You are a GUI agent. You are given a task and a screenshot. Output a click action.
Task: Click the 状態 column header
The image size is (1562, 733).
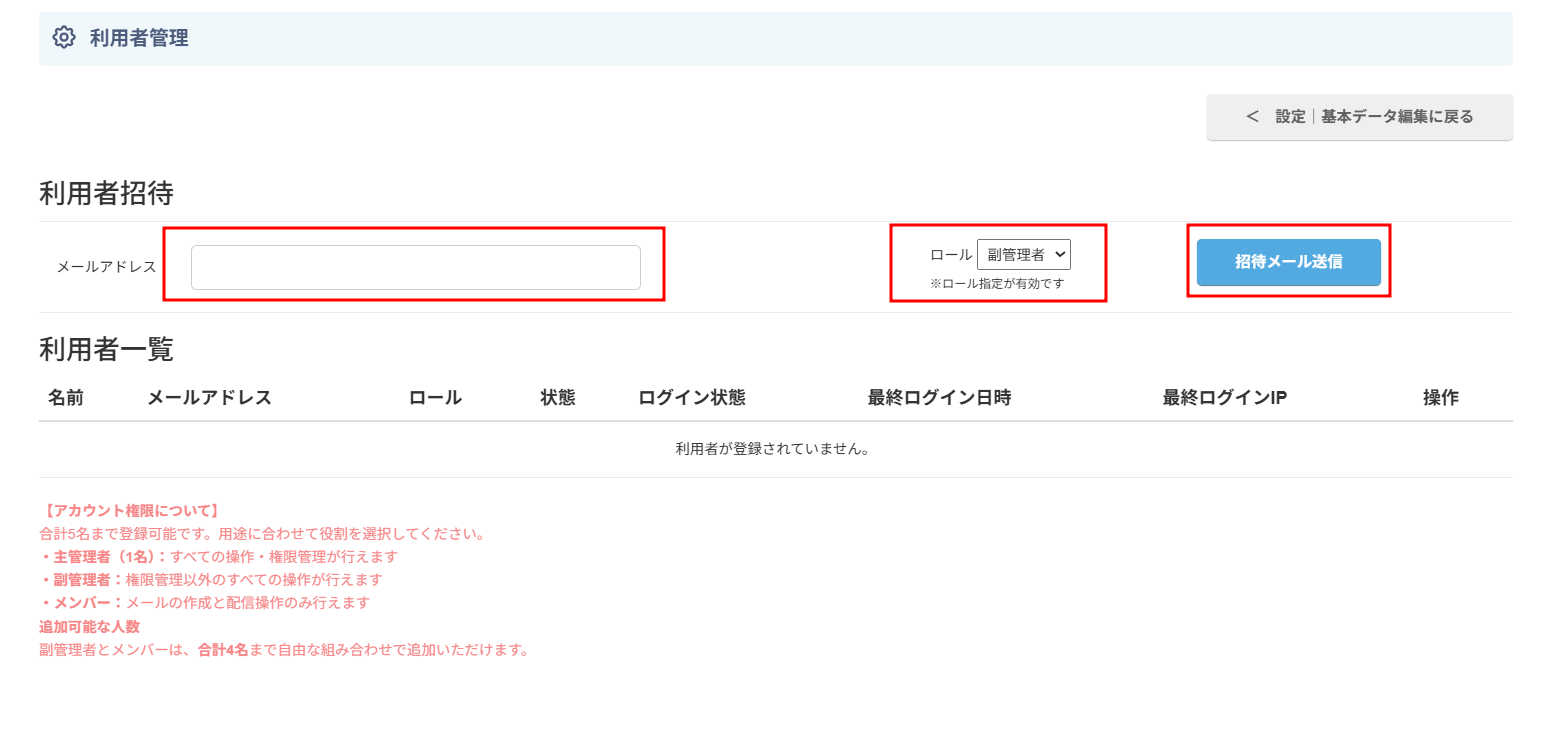tap(558, 398)
